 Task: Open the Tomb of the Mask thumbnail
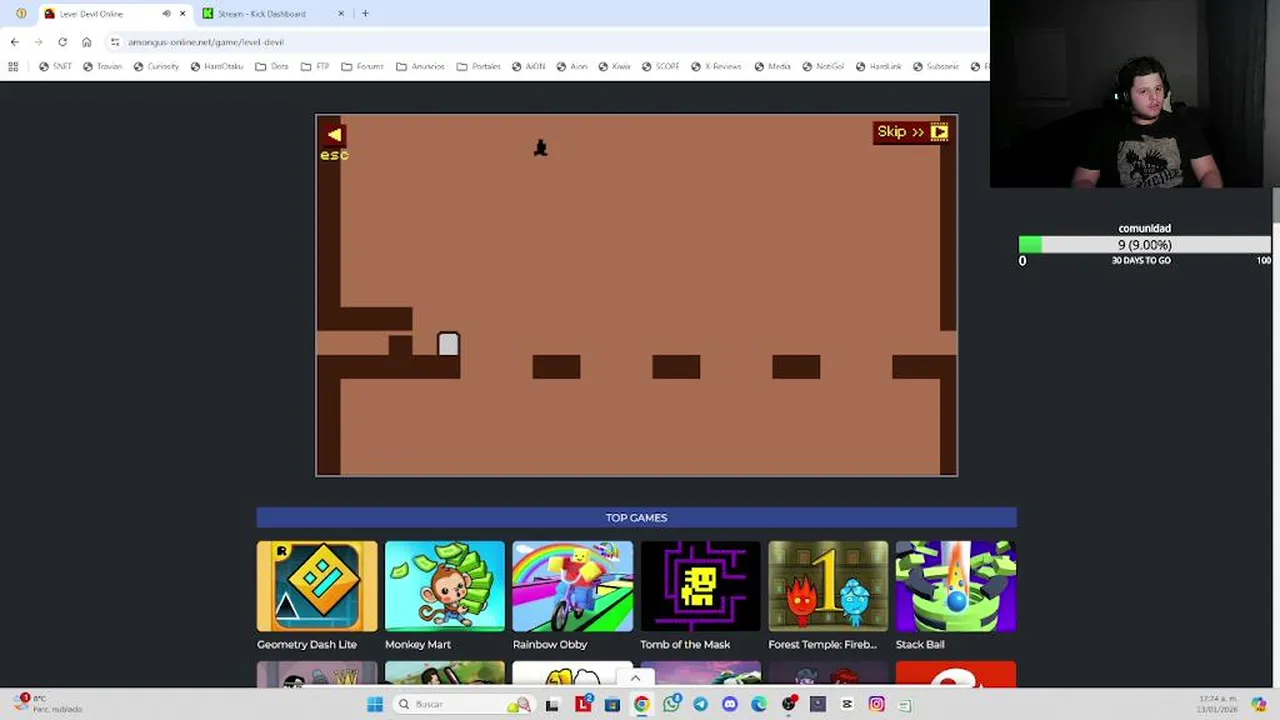pos(700,586)
